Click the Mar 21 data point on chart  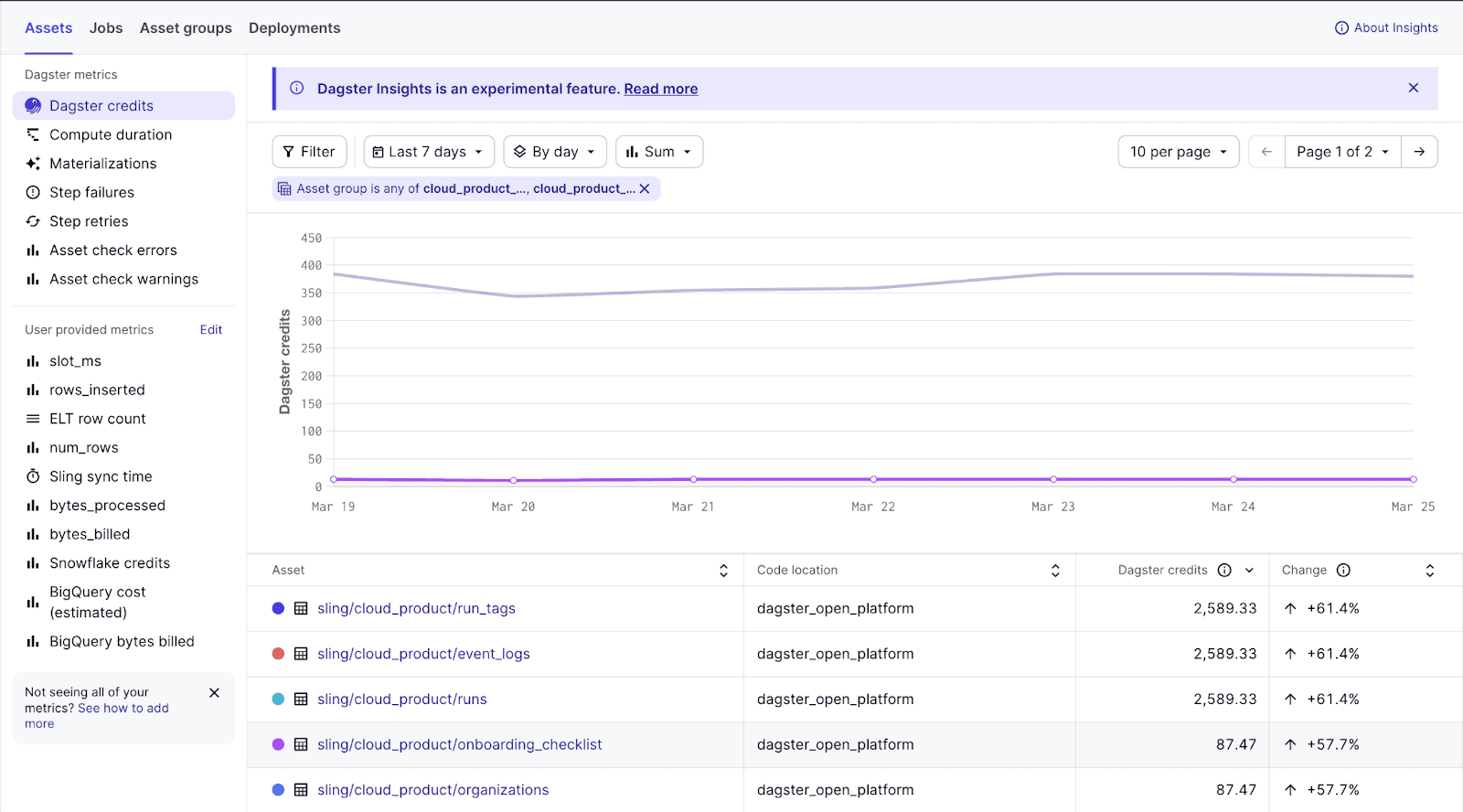694,479
